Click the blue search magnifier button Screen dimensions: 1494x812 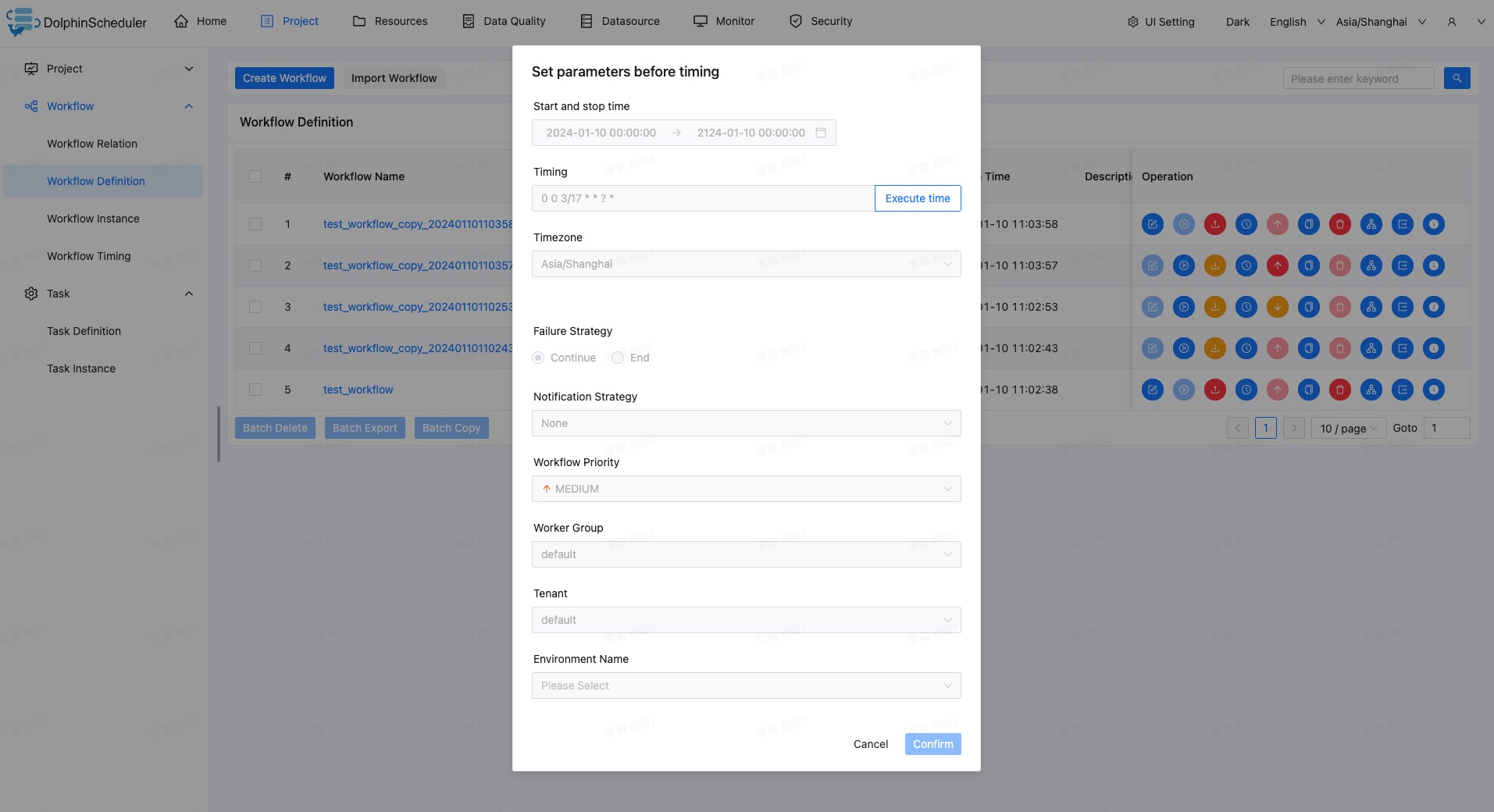point(1457,78)
